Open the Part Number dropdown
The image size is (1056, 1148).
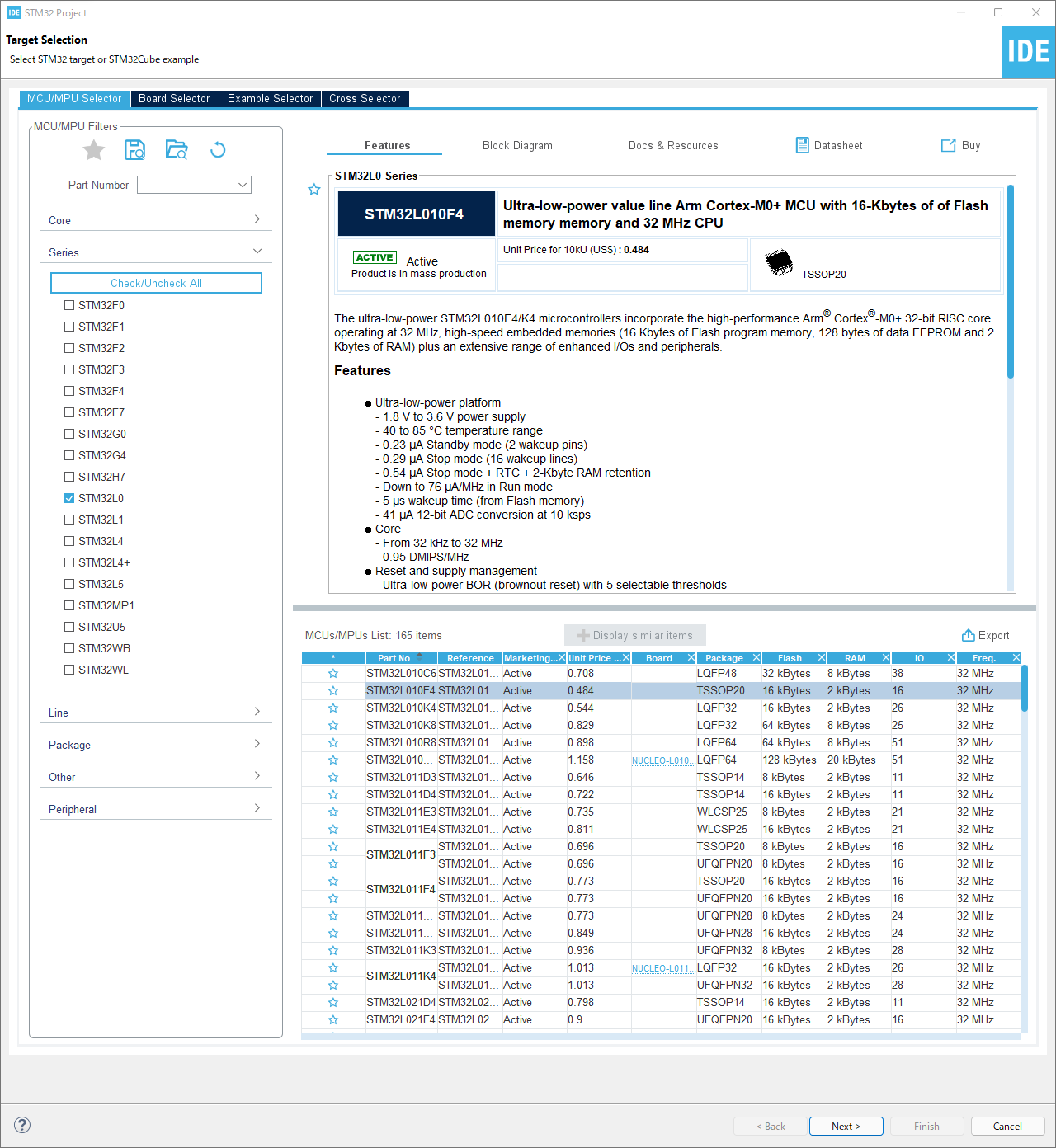coord(243,186)
